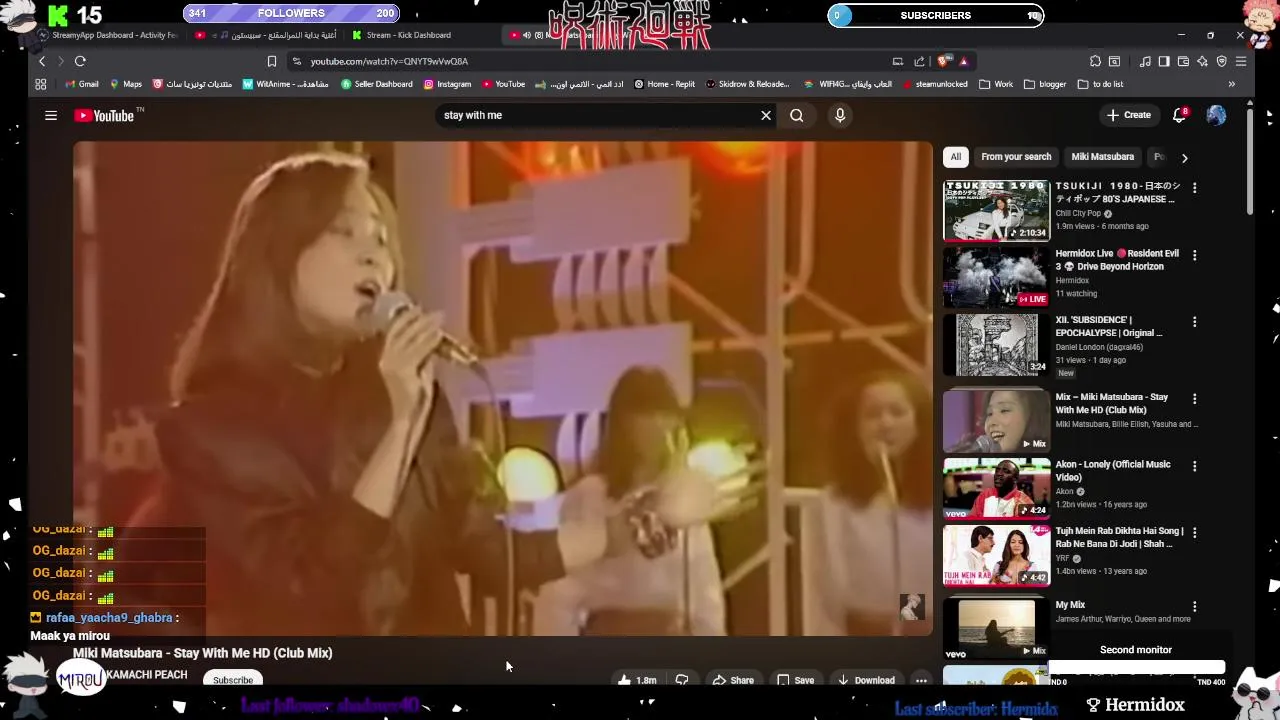1280x720 pixels.
Task: Switch to StreamyApp Dashboard tab
Action: click(x=108, y=35)
